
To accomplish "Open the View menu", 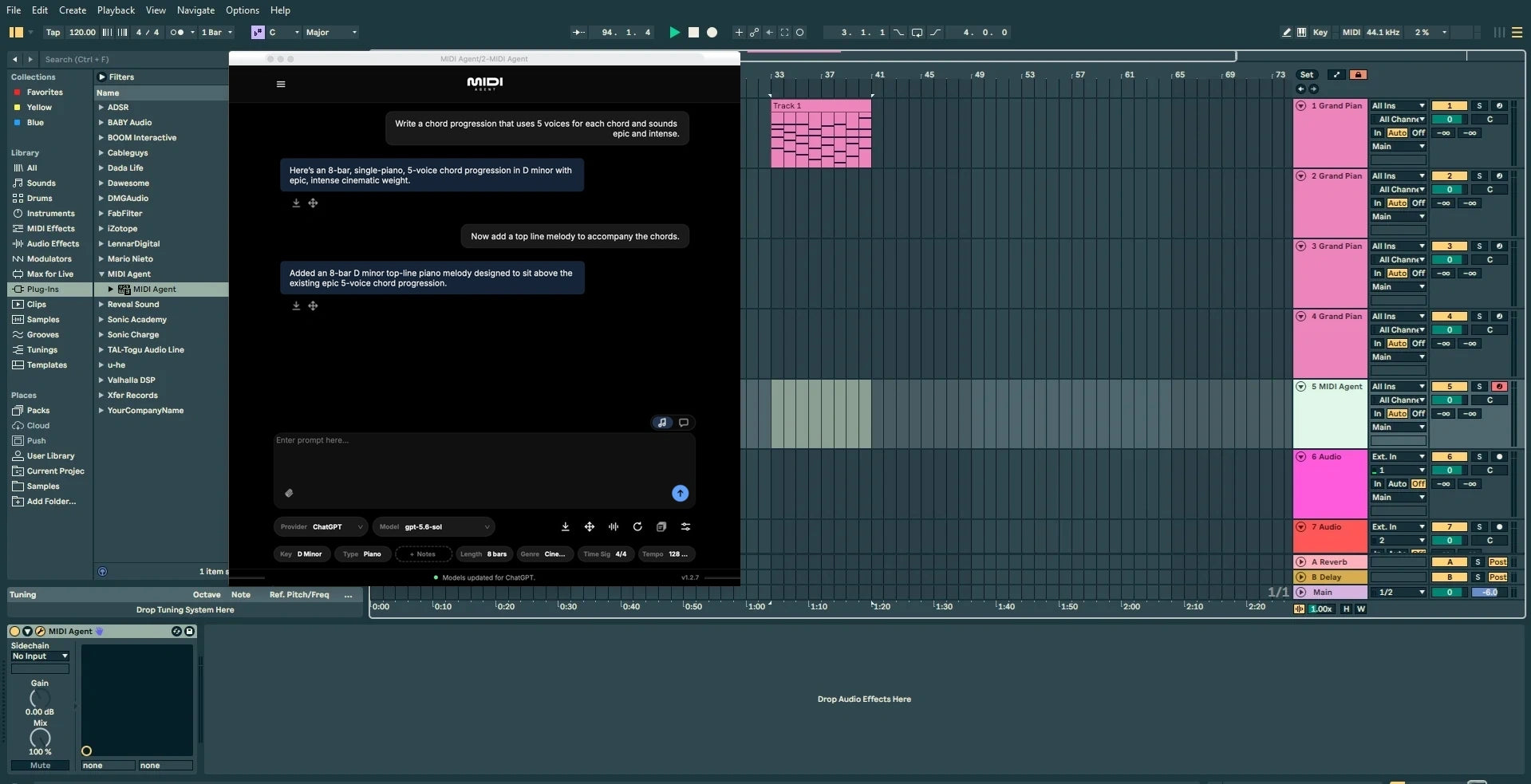I will pyautogui.click(x=156, y=10).
